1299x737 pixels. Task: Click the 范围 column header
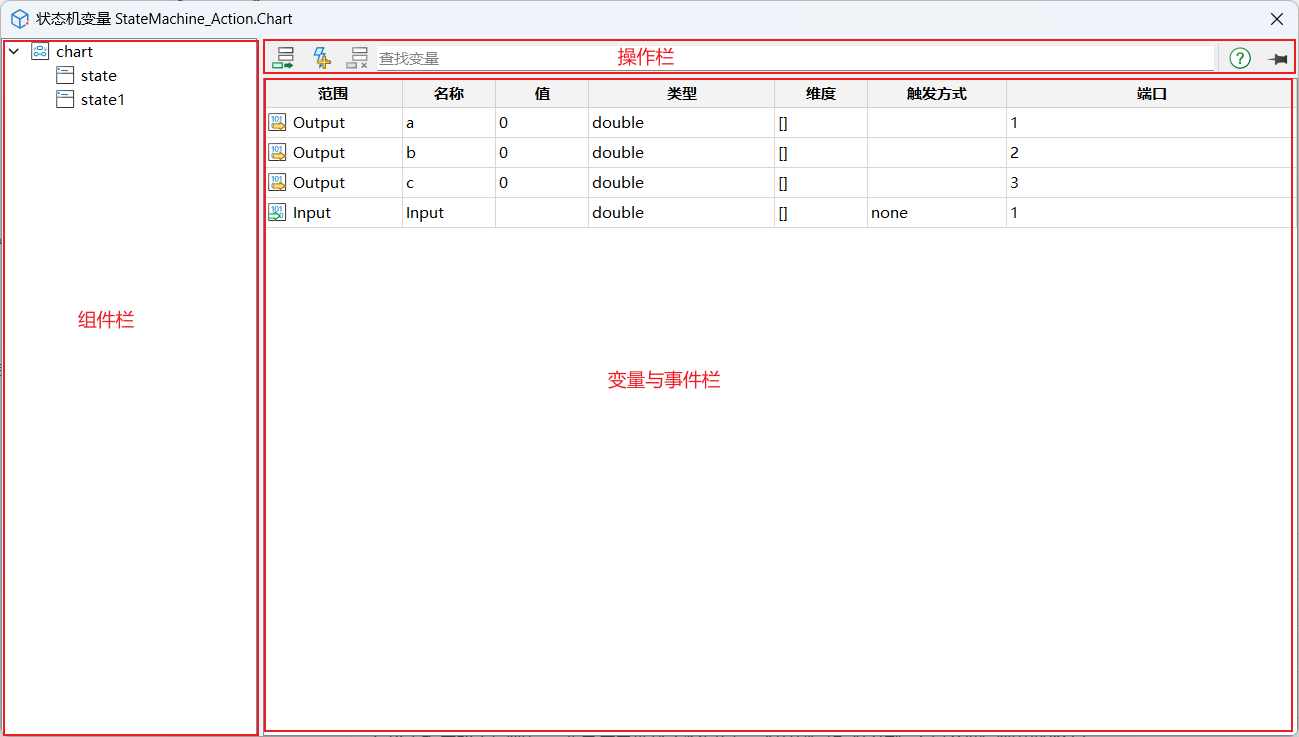tap(333, 94)
